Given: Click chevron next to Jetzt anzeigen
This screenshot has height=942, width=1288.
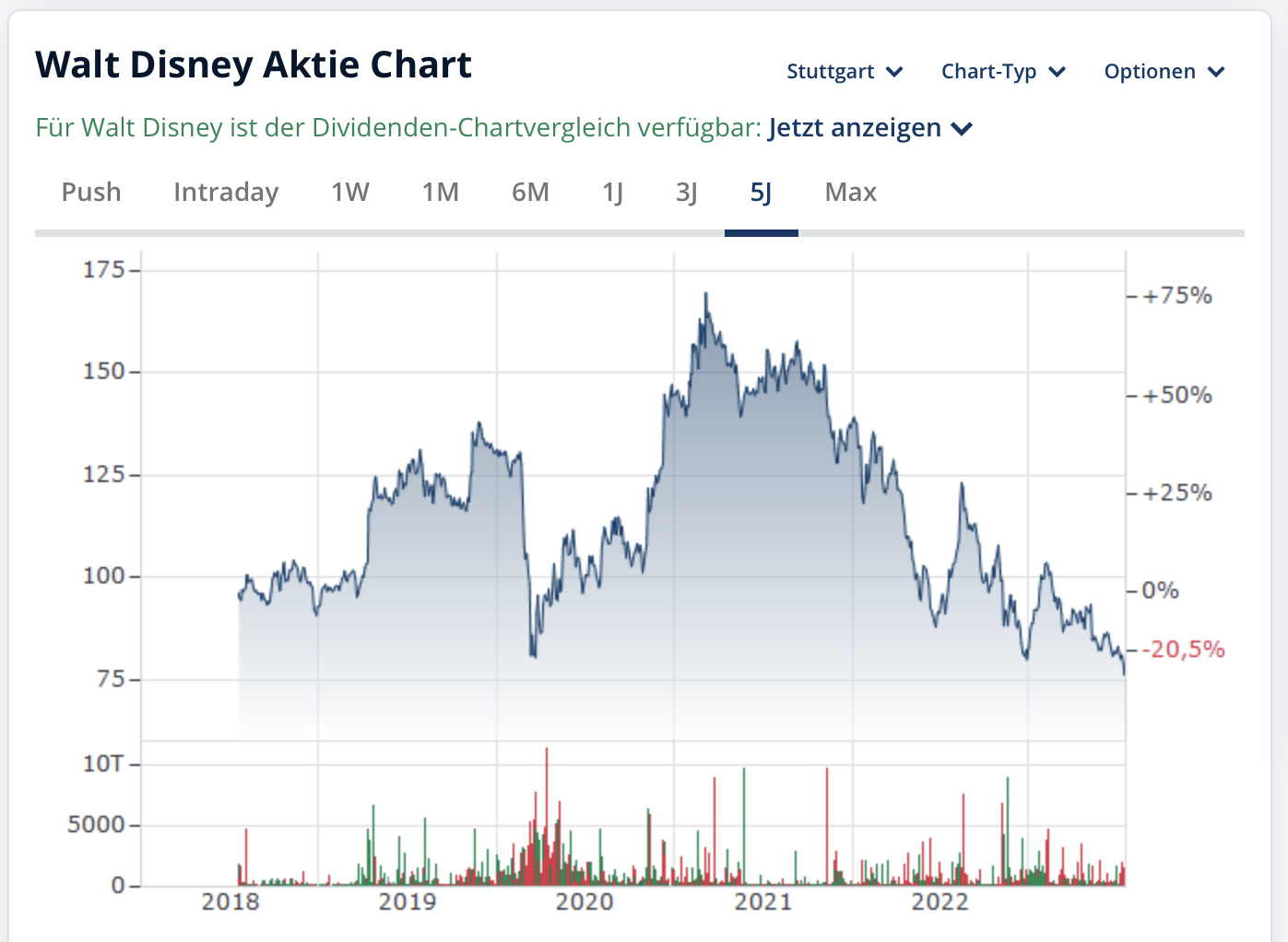Looking at the screenshot, I should click(962, 128).
